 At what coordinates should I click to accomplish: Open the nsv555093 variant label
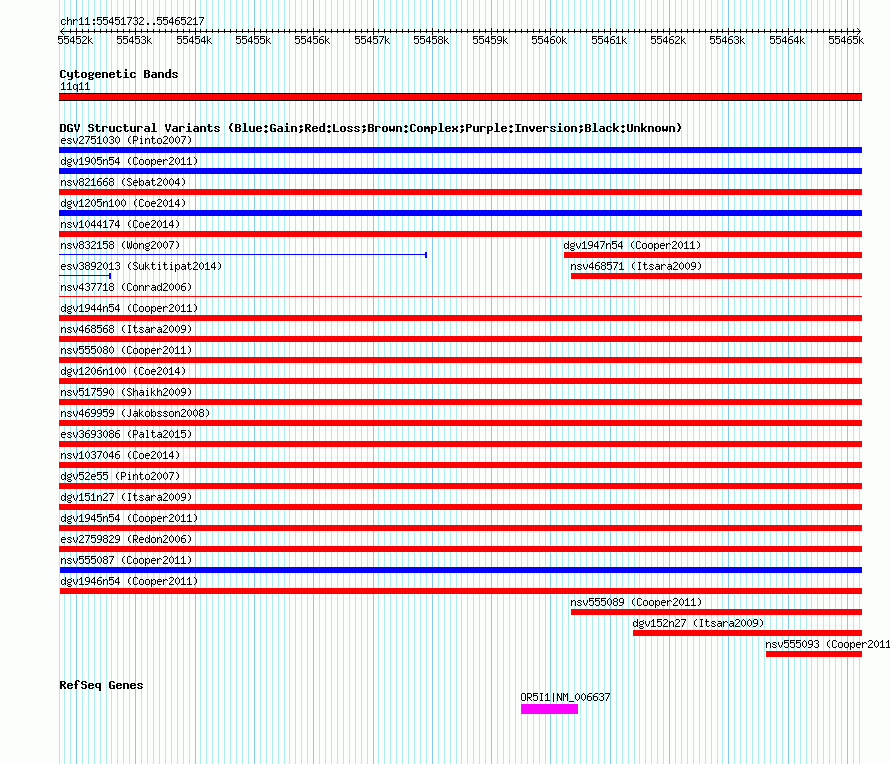[x=828, y=644]
